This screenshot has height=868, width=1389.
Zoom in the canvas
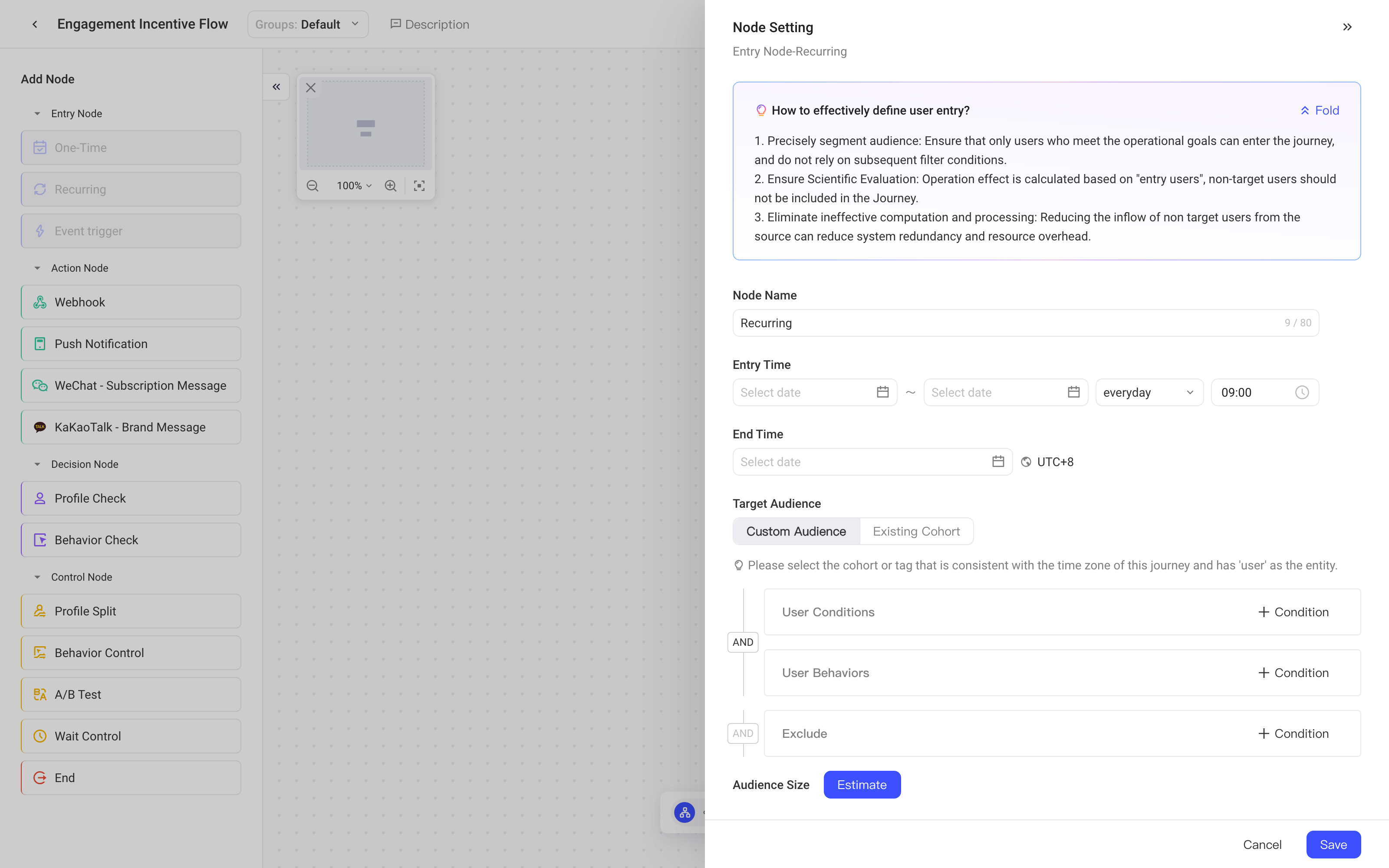[390, 185]
